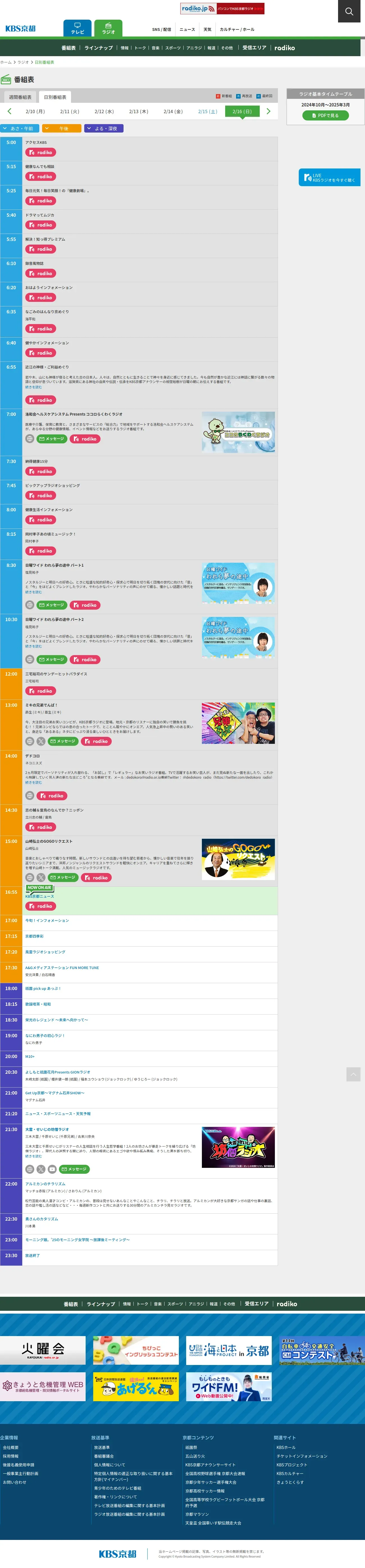Open the search magnifier icon
This screenshot has height=1568, width=365.
(349, 11)
